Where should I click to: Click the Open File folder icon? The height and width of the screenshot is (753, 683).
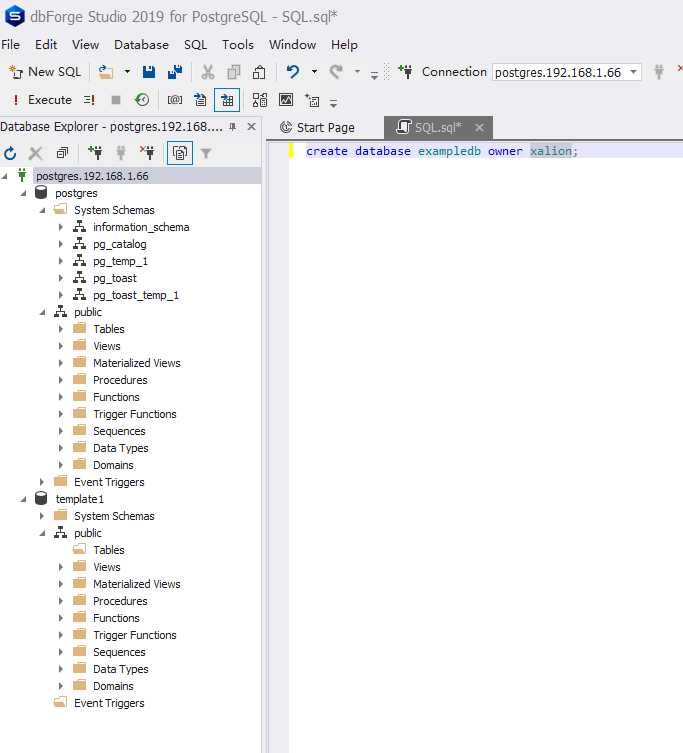[106, 72]
